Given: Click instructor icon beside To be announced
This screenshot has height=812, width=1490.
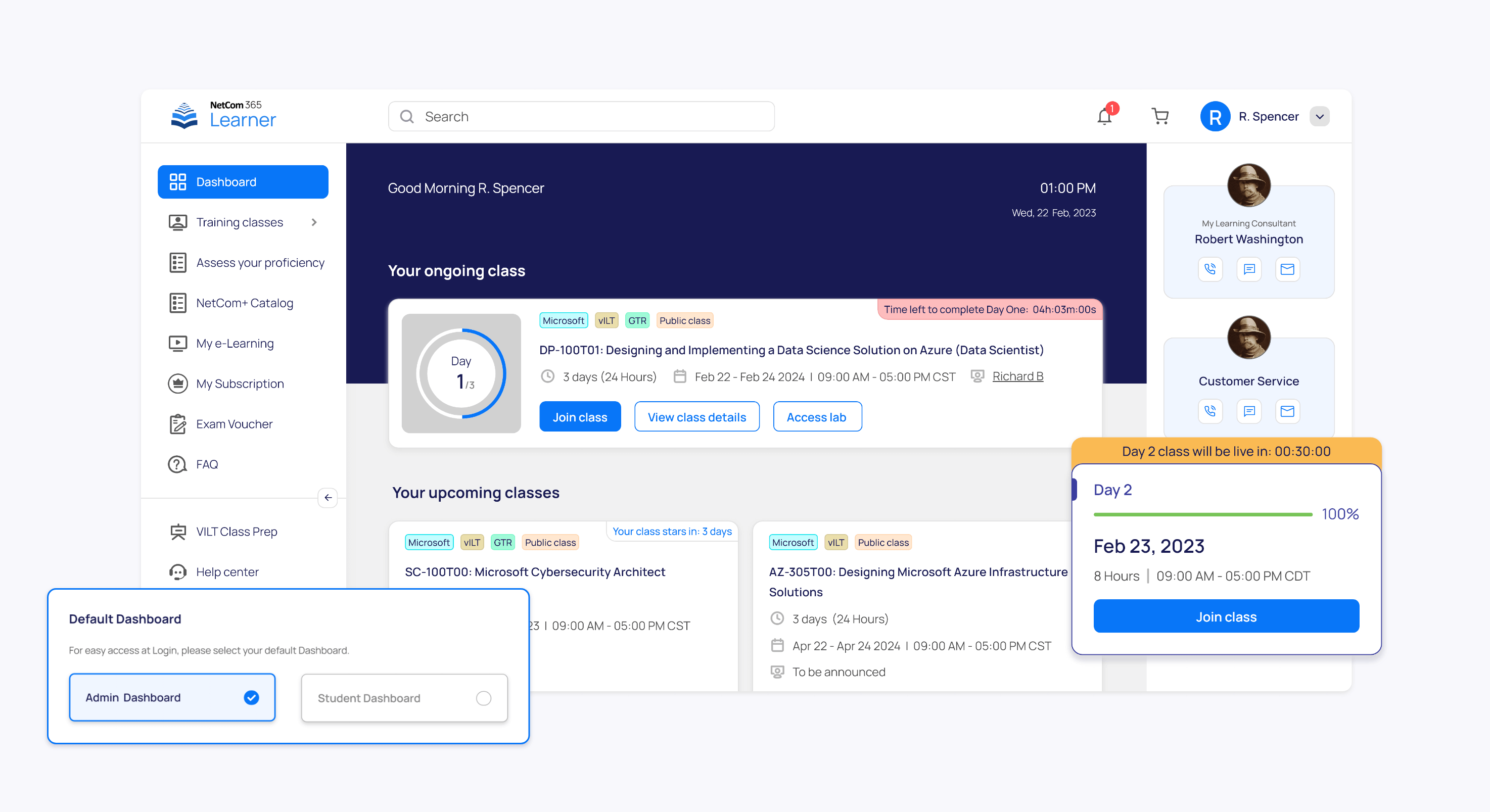Looking at the screenshot, I should (777, 672).
